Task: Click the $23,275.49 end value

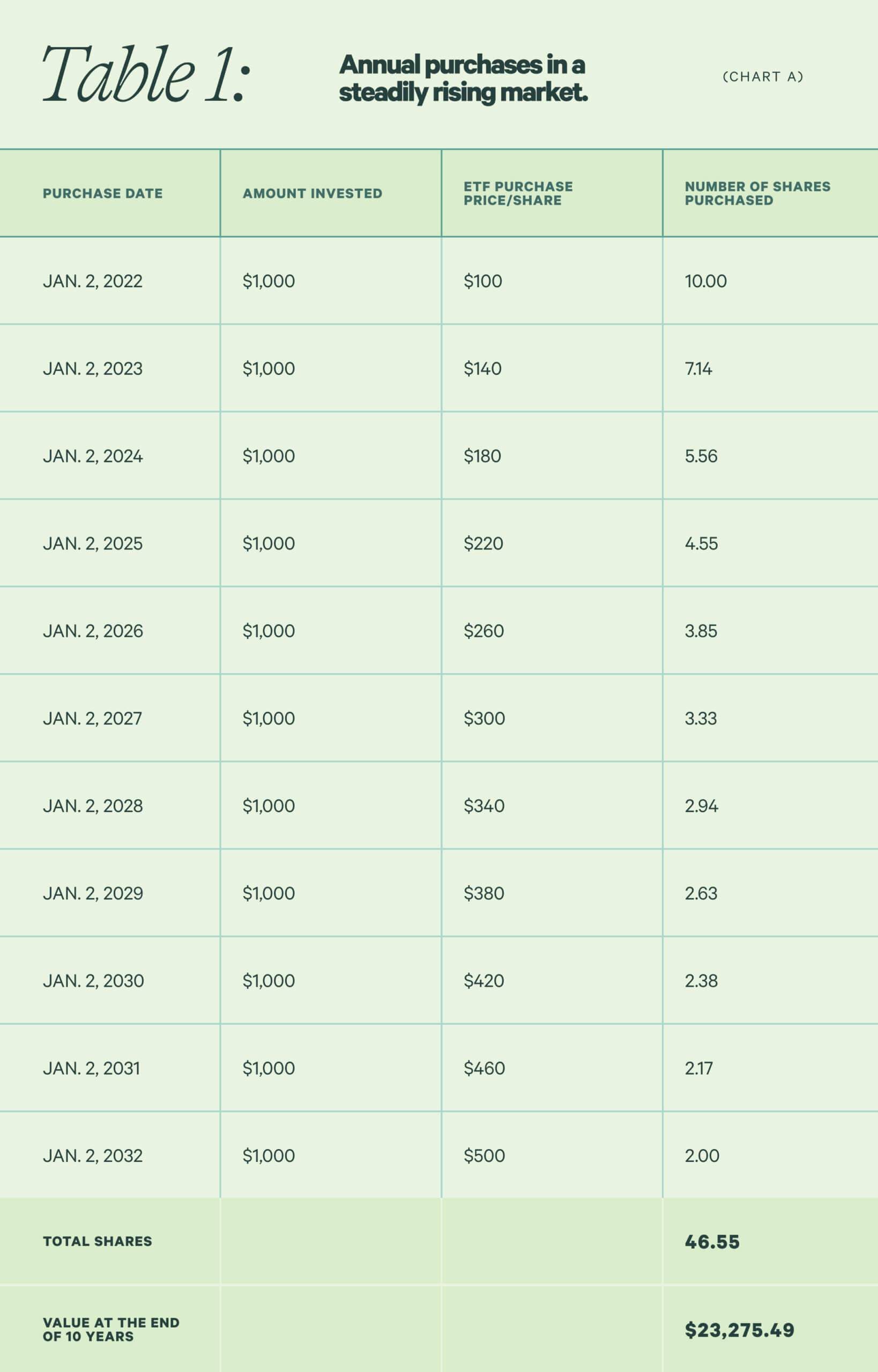Action: coord(739,1330)
